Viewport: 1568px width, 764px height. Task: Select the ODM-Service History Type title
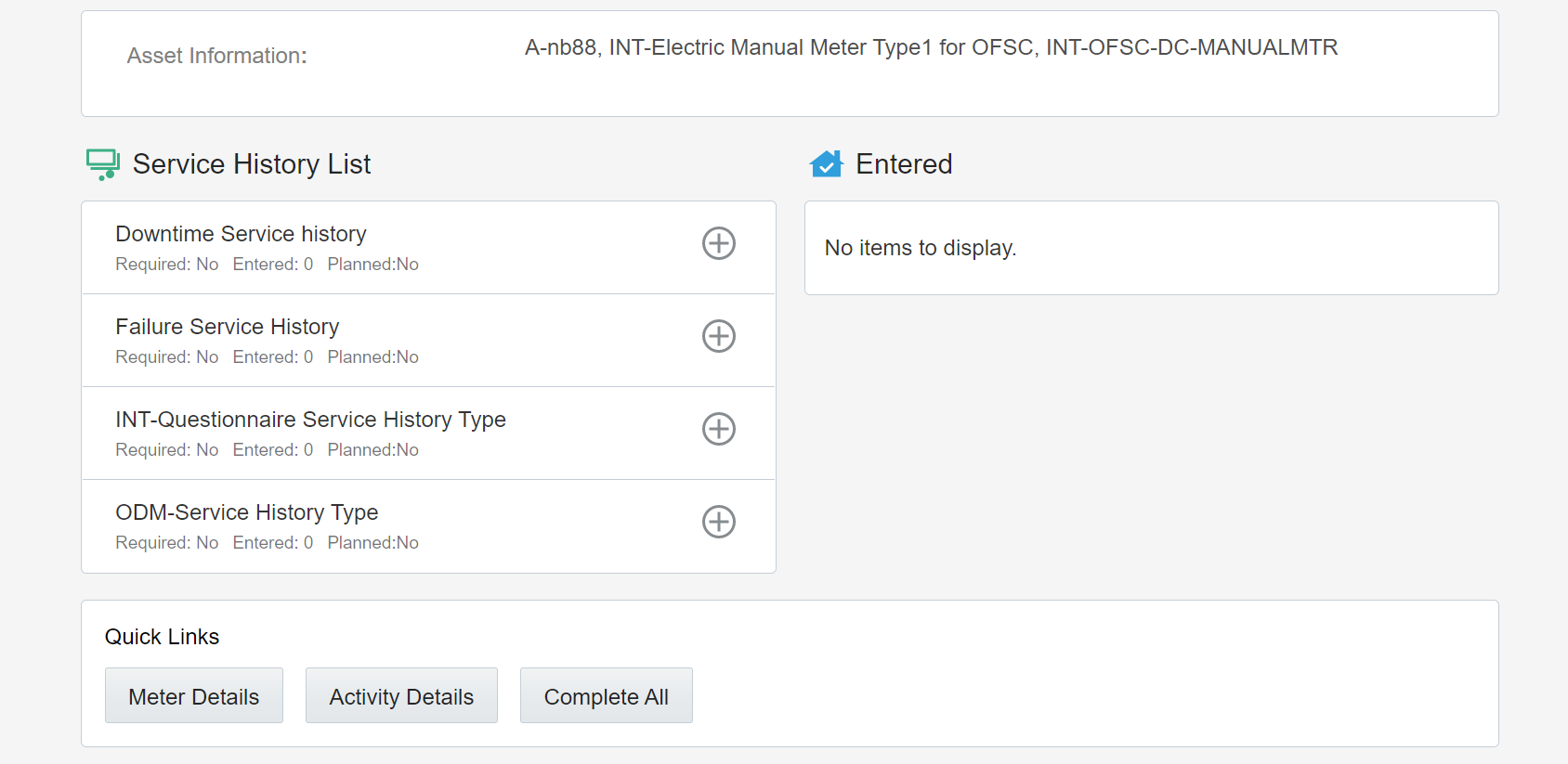pos(246,512)
